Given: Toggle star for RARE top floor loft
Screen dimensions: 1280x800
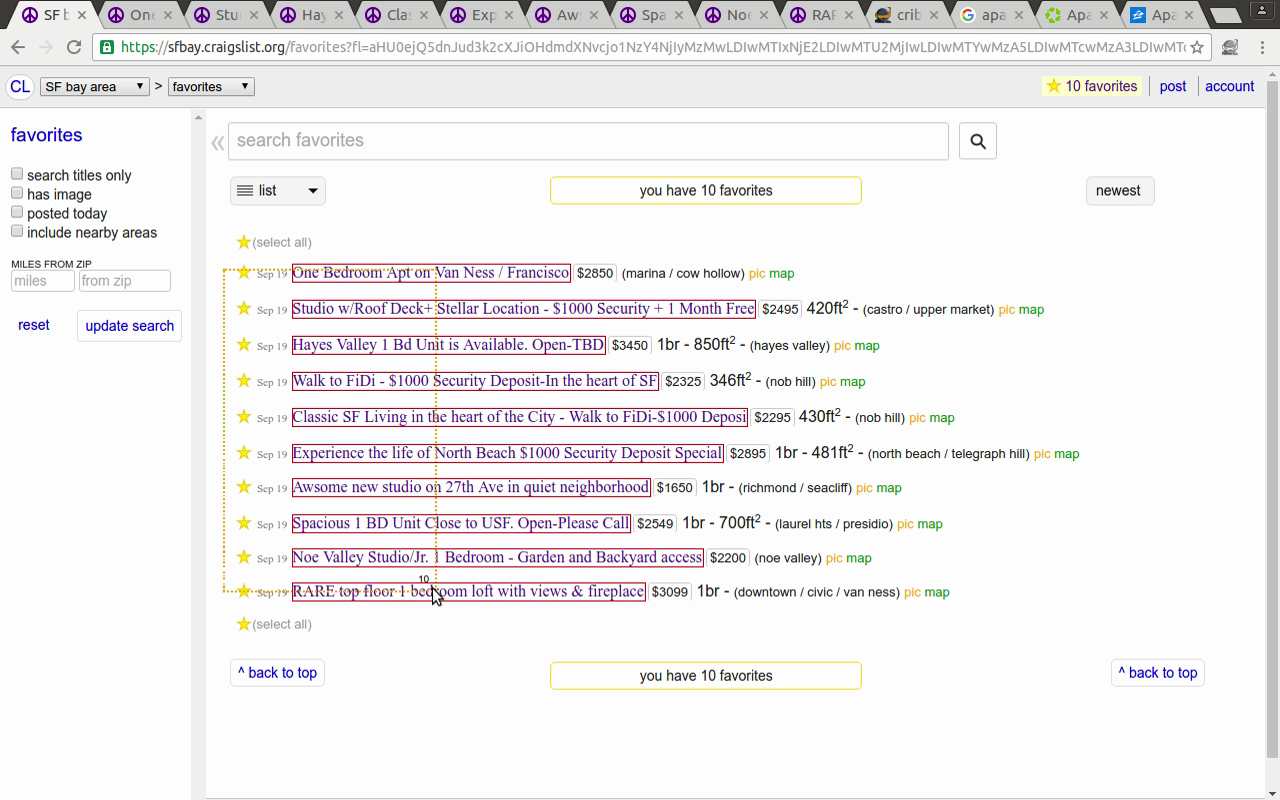Looking at the screenshot, I should (x=244, y=592).
